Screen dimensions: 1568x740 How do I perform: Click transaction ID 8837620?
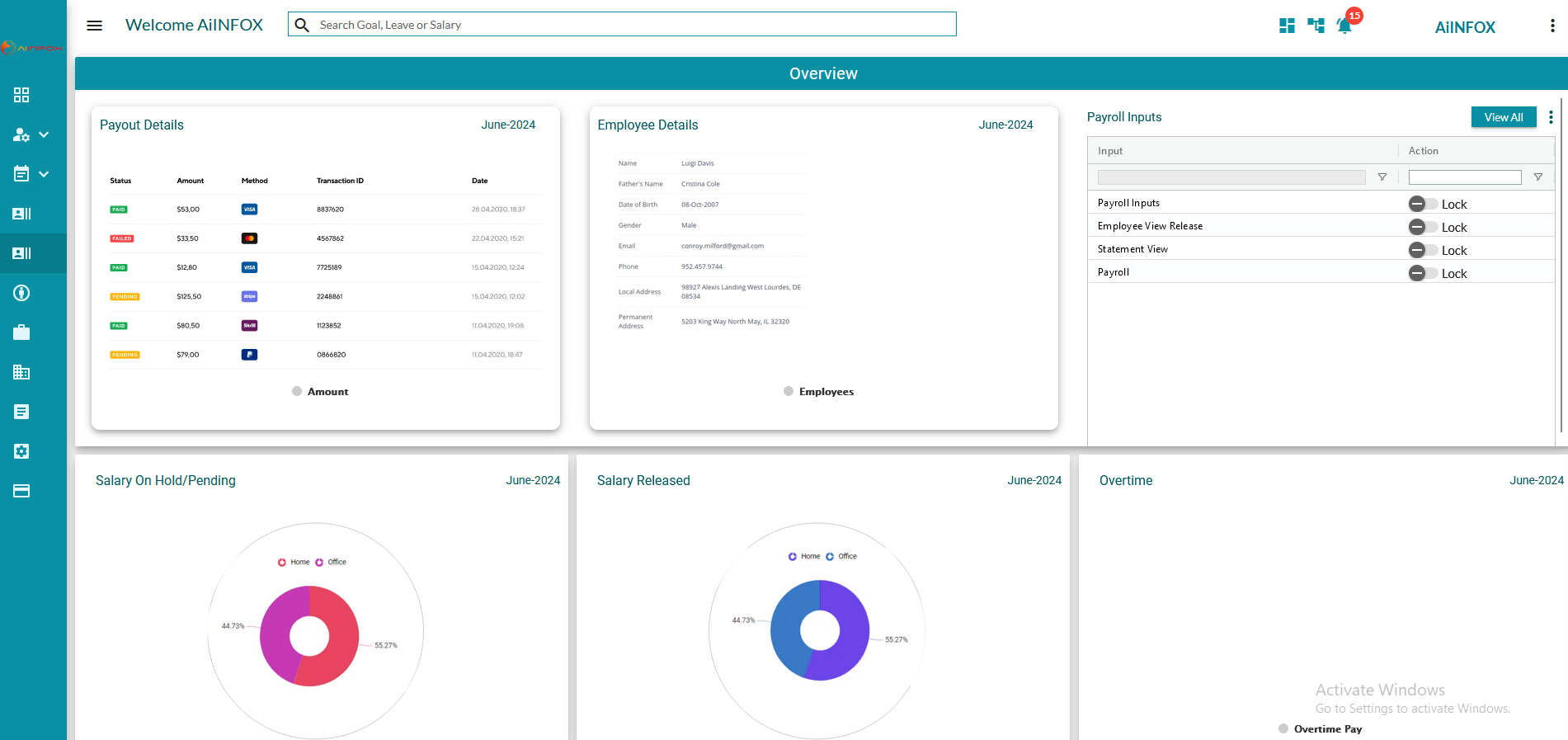coord(330,210)
